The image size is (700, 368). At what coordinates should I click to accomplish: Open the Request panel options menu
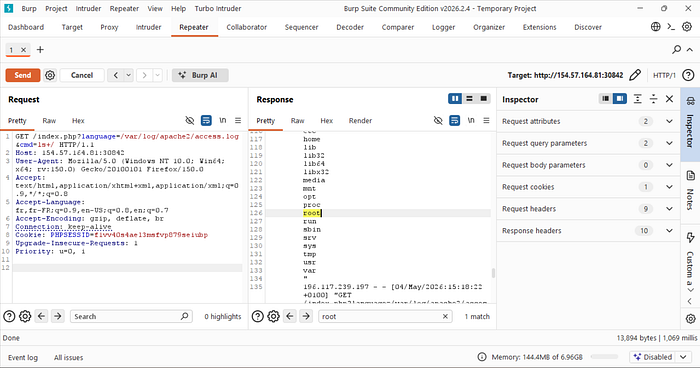click(238, 120)
